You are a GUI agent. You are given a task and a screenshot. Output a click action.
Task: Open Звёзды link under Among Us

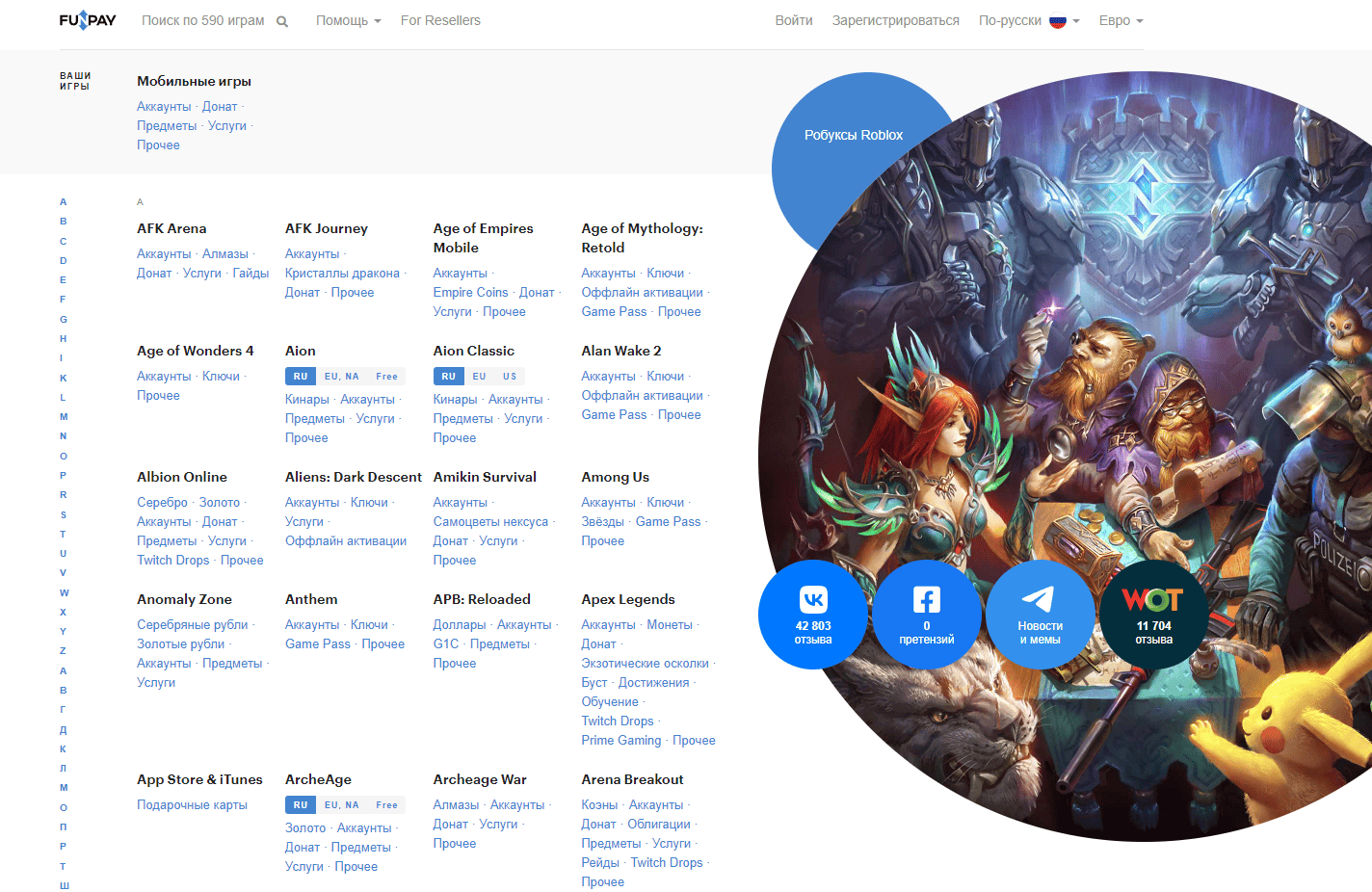coord(603,522)
